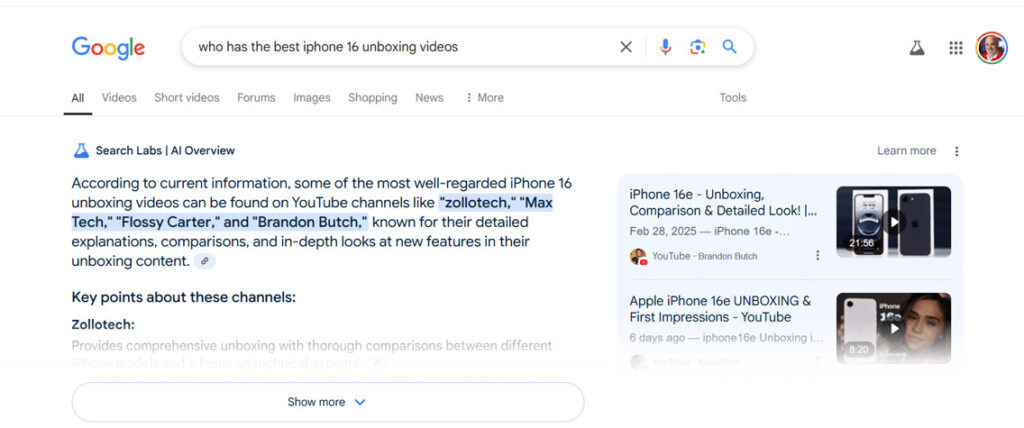Screen dimensions: 1024x428
Task: Go to Google homepage via logo
Action: (108, 47)
